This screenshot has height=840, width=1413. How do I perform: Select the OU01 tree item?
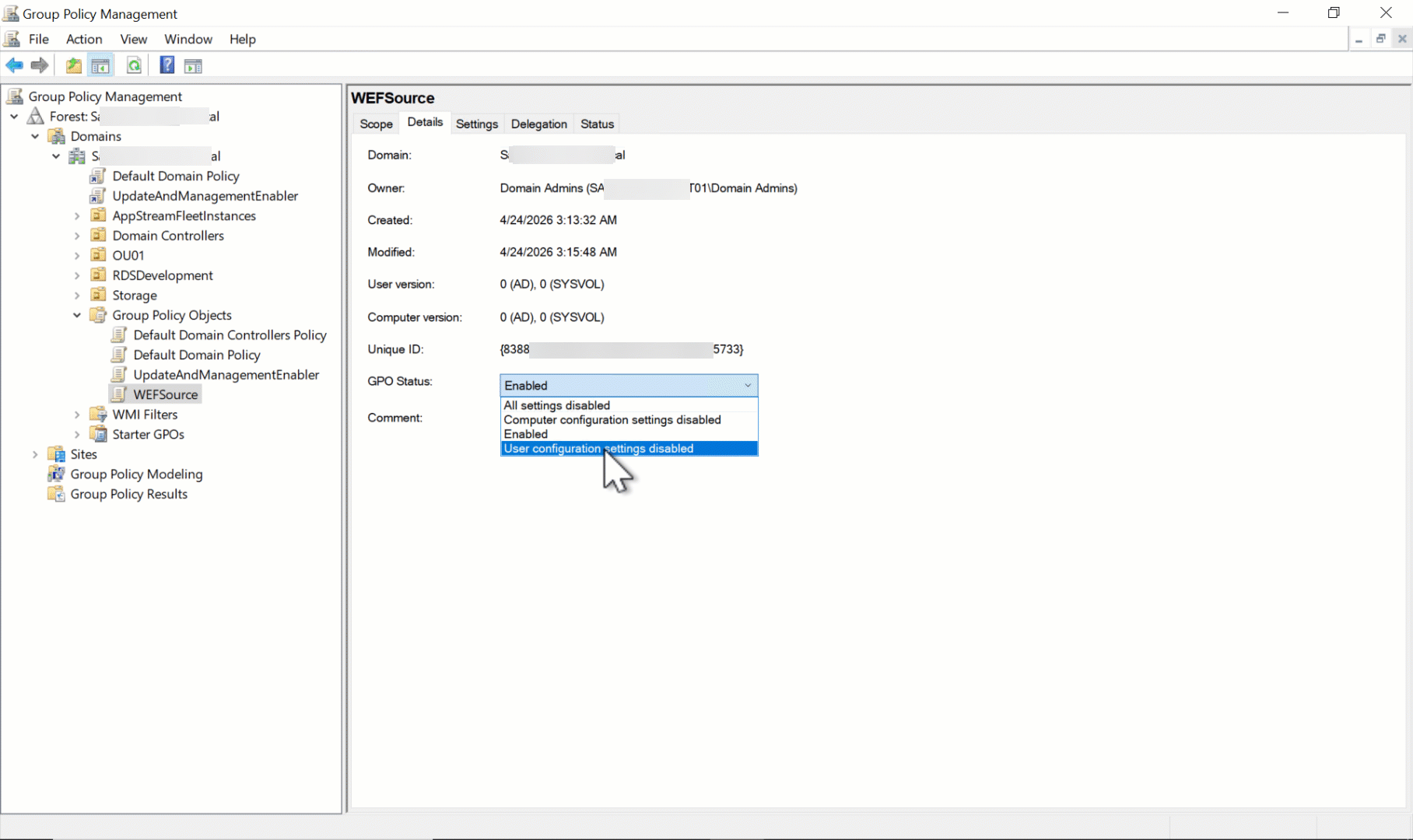[x=128, y=255]
